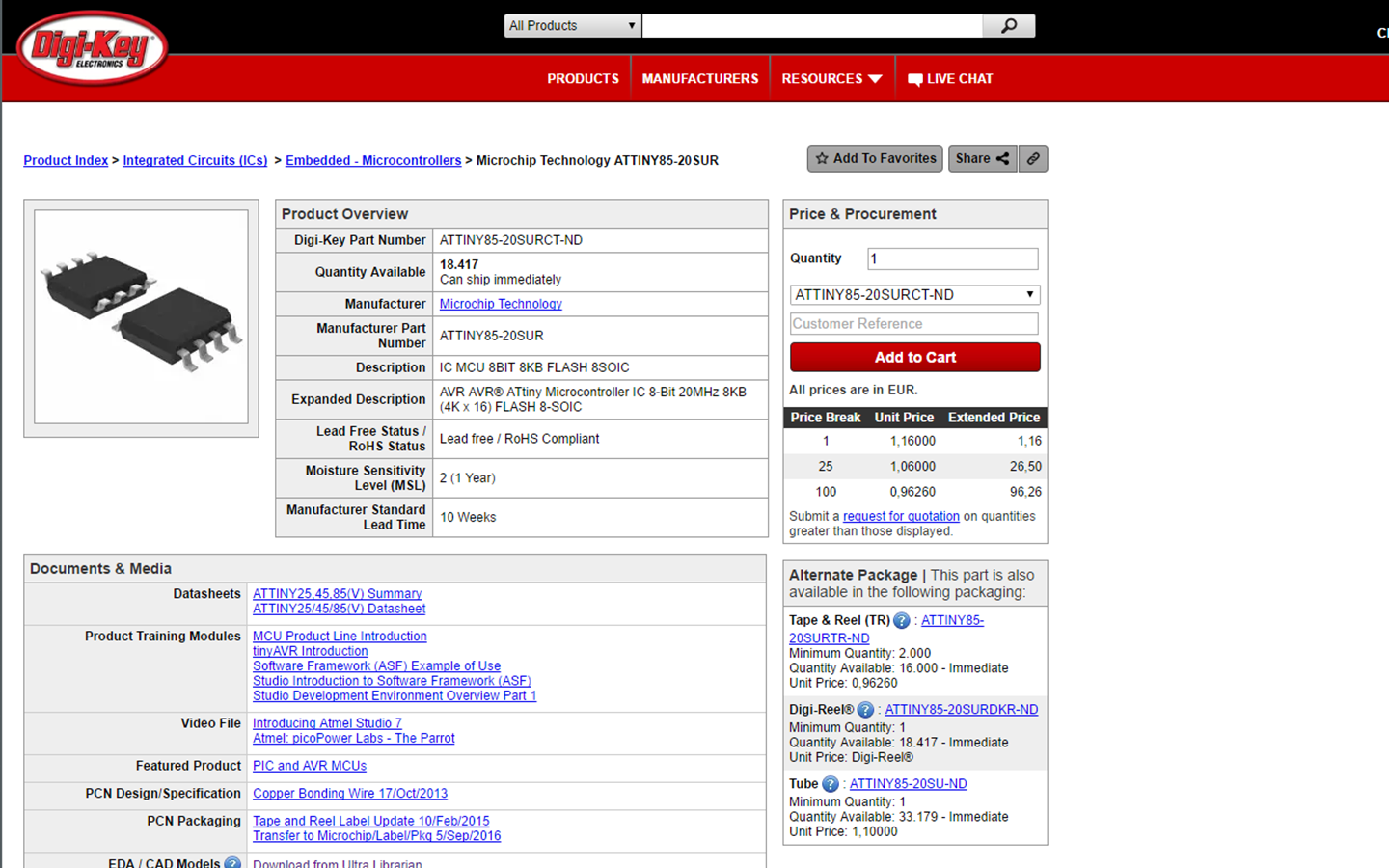
Task: Open the Products menu
Action: click(583, 79)
